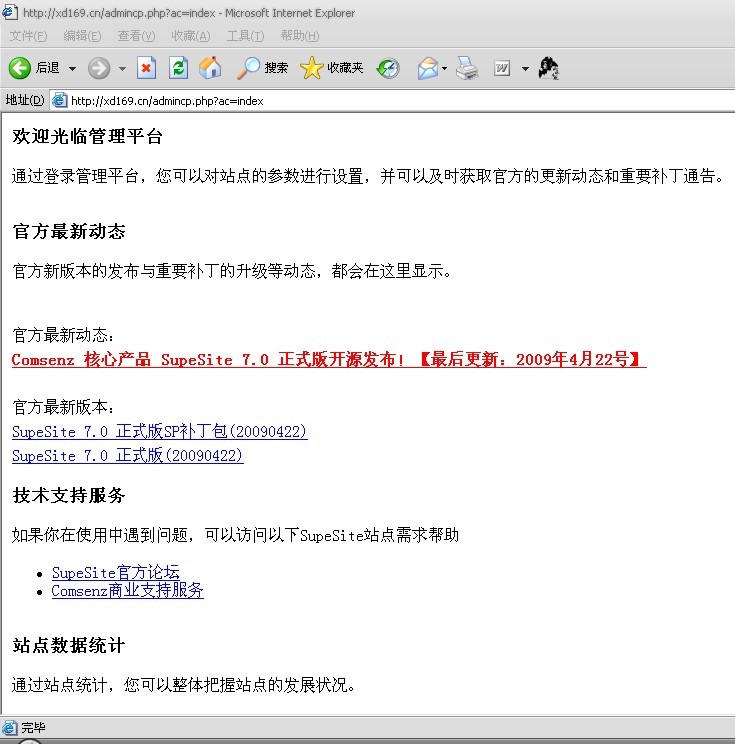
Task: Visit the SupeSite官方论坛 link
Action: coord(116,573)
